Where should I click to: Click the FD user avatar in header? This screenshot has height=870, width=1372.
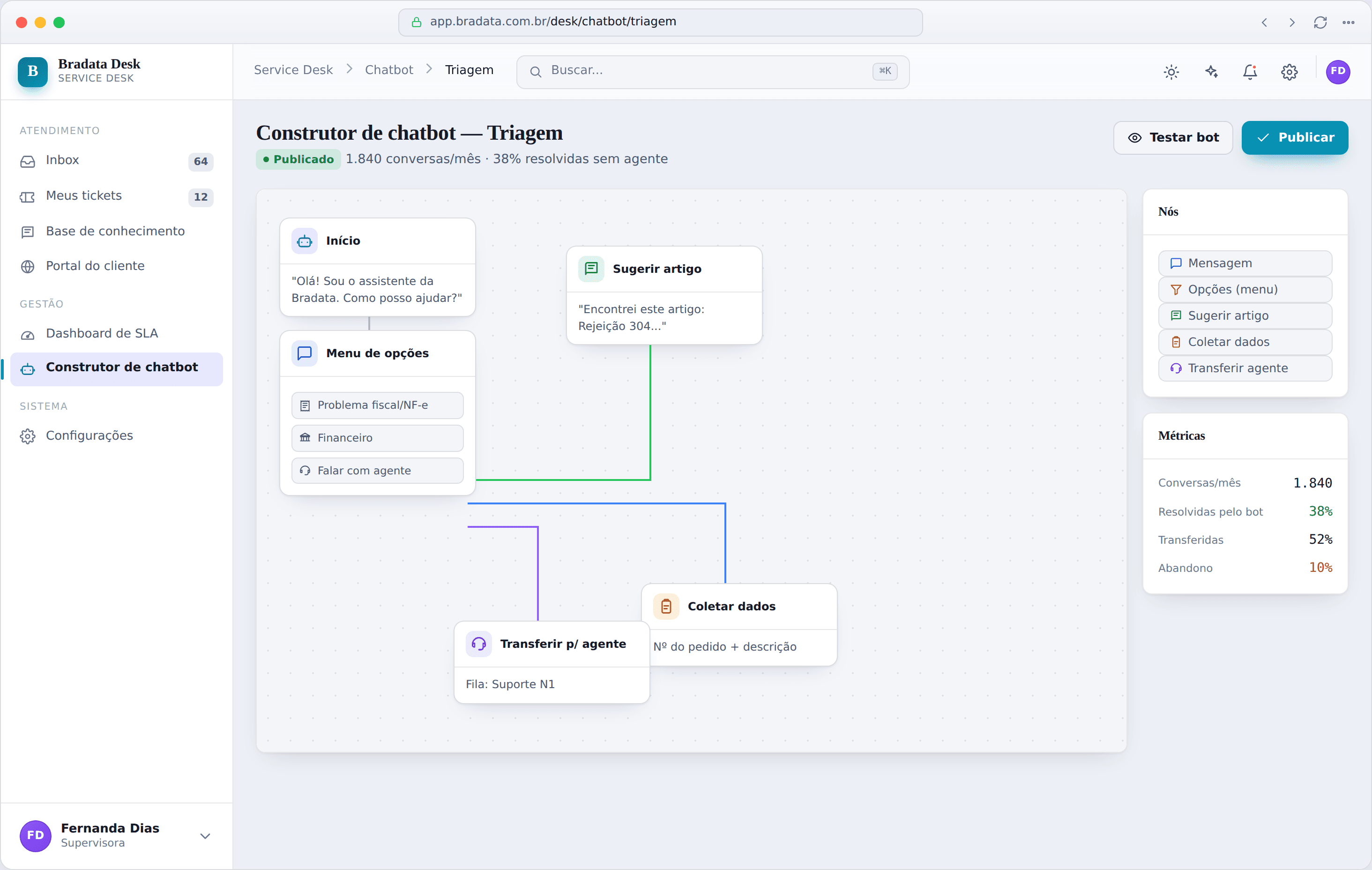click(1338, 72)
